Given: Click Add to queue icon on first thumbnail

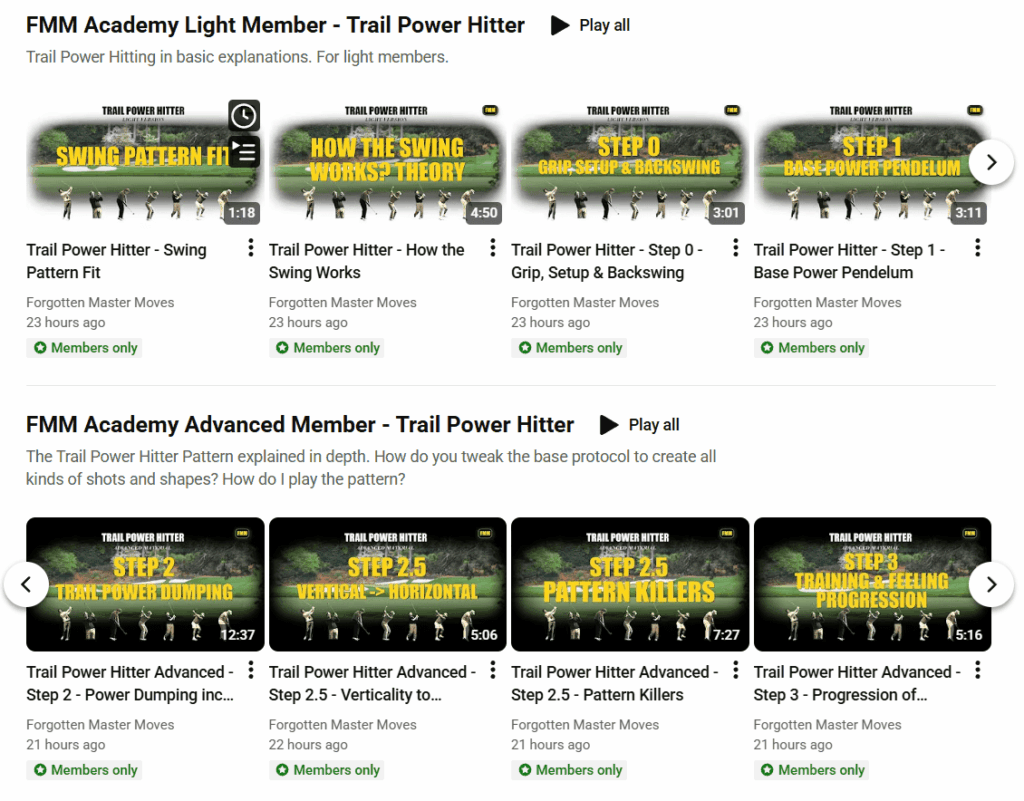Looking at the screenshot, I should click(x=244, y=151).
